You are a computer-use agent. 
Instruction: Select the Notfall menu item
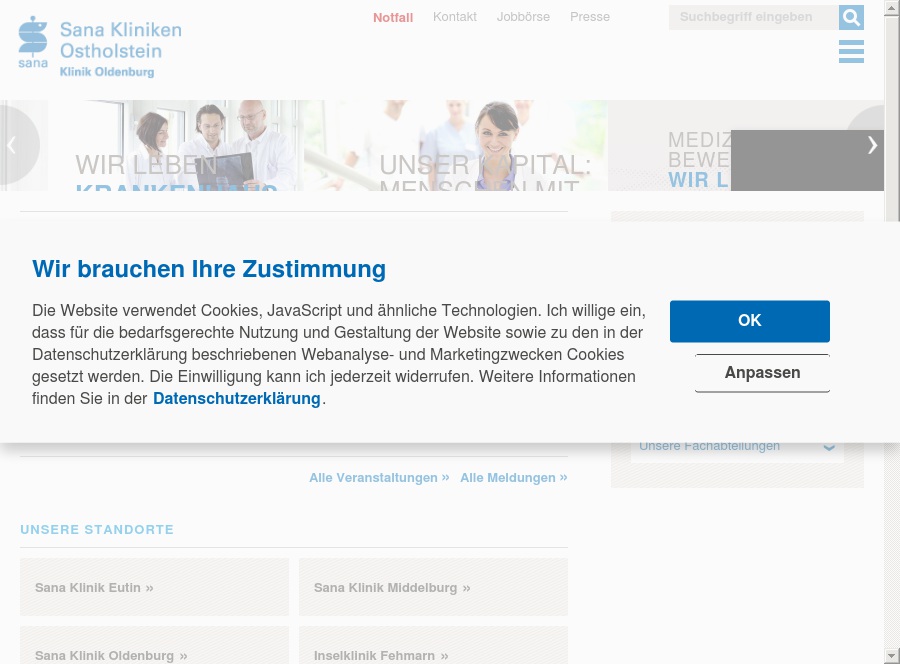pyautogui.click(x=393, y=17)
